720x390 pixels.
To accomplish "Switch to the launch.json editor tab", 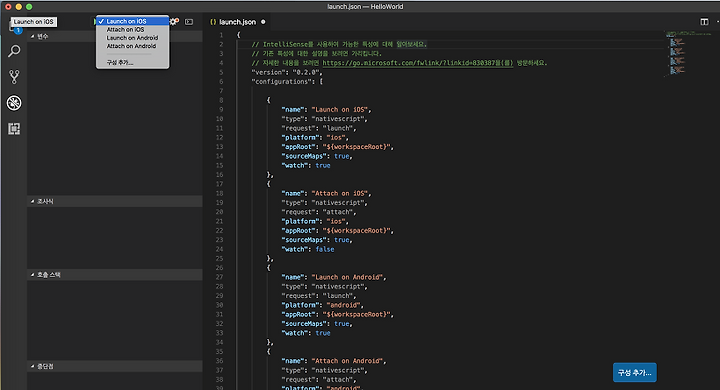I will tap(237, 22).
